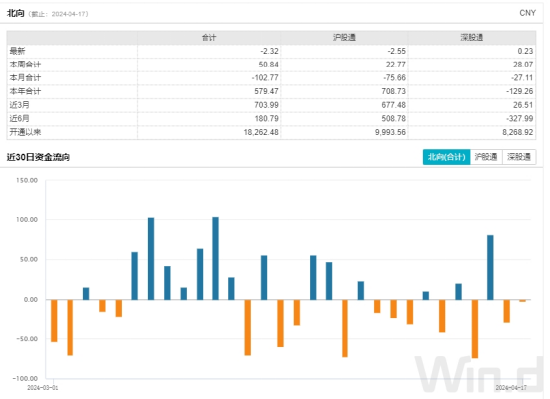Select the 本周合计 row label
550x399 pixels.
click(x=25, y=65)
